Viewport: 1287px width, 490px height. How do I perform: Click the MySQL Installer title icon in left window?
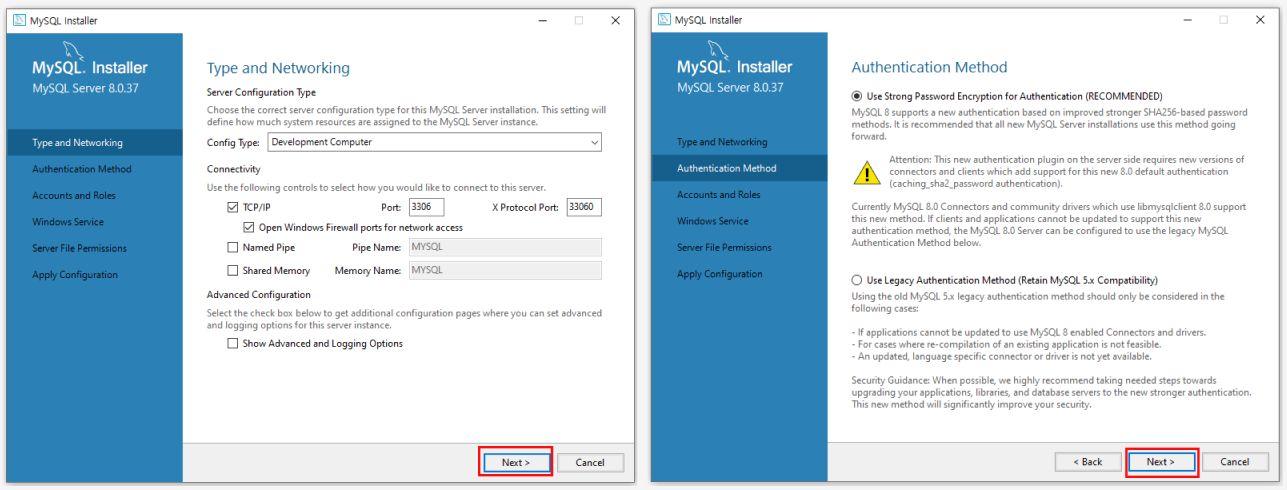[x=20, y=20]
